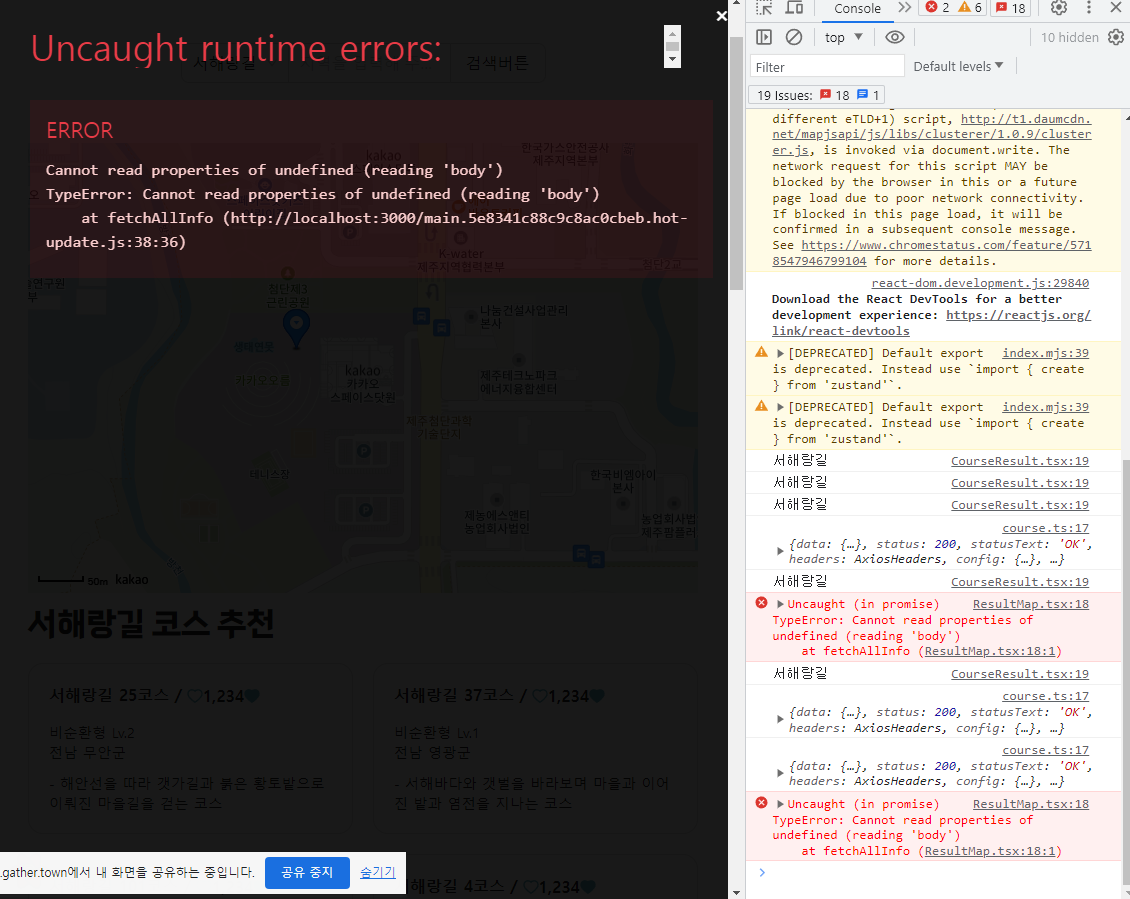The height and width of the screenshot is (899, 1130).
Task: Select the blue map marker pin
Action: click(296, 329)
